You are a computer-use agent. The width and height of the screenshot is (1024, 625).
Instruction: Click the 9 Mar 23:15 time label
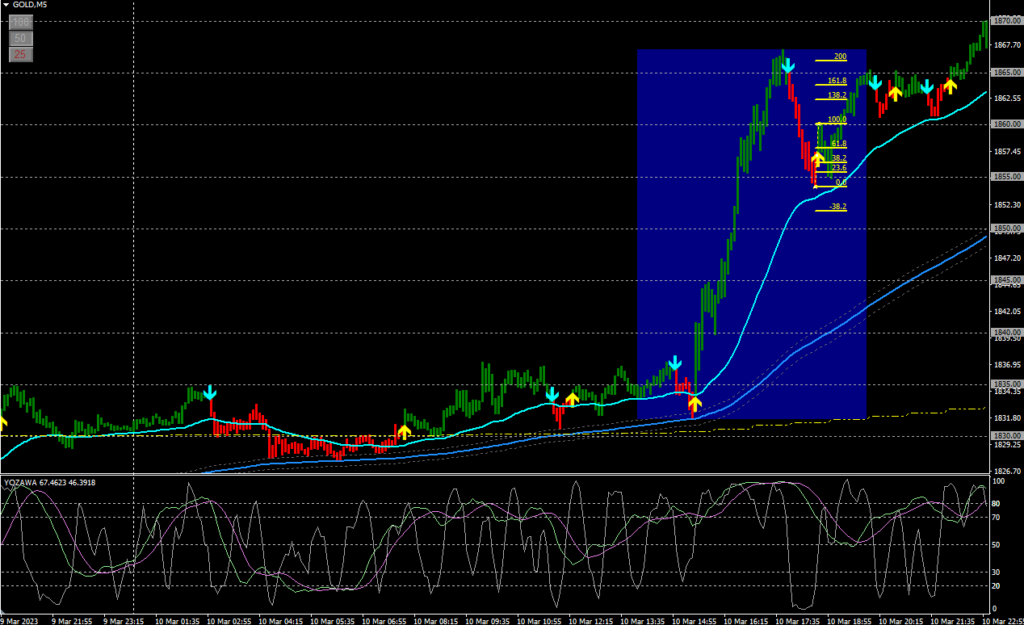[x=123, y=620]
